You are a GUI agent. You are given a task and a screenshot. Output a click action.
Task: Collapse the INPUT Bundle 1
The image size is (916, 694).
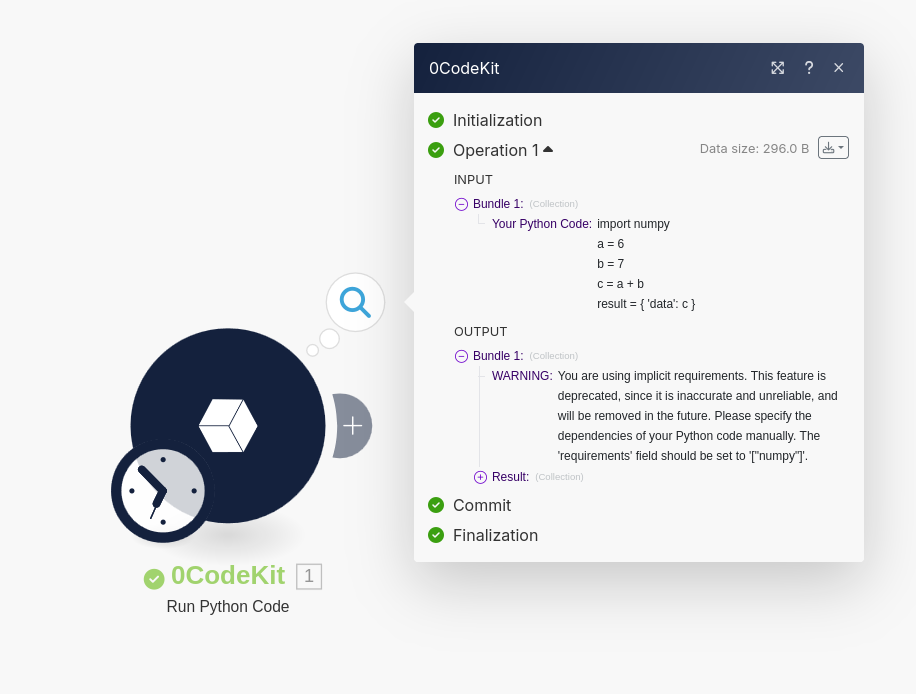coord(462,204)
